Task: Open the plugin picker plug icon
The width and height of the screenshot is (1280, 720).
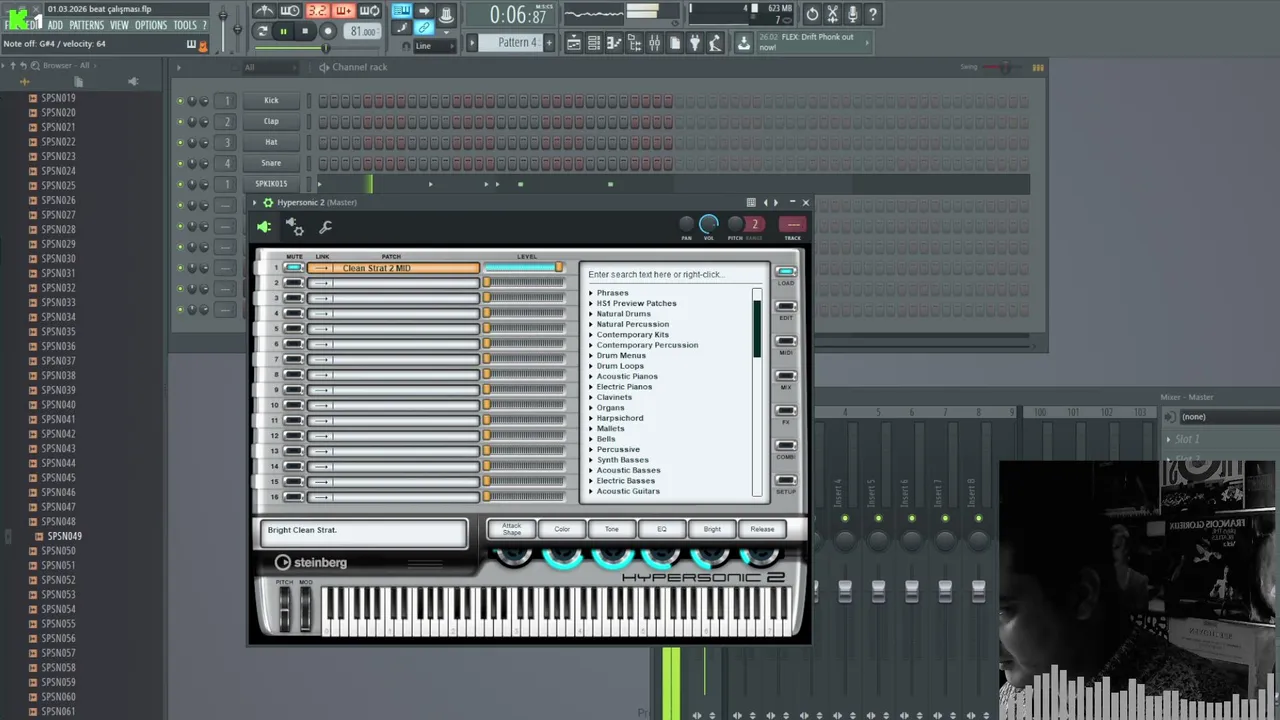Action: pos(695,43)
